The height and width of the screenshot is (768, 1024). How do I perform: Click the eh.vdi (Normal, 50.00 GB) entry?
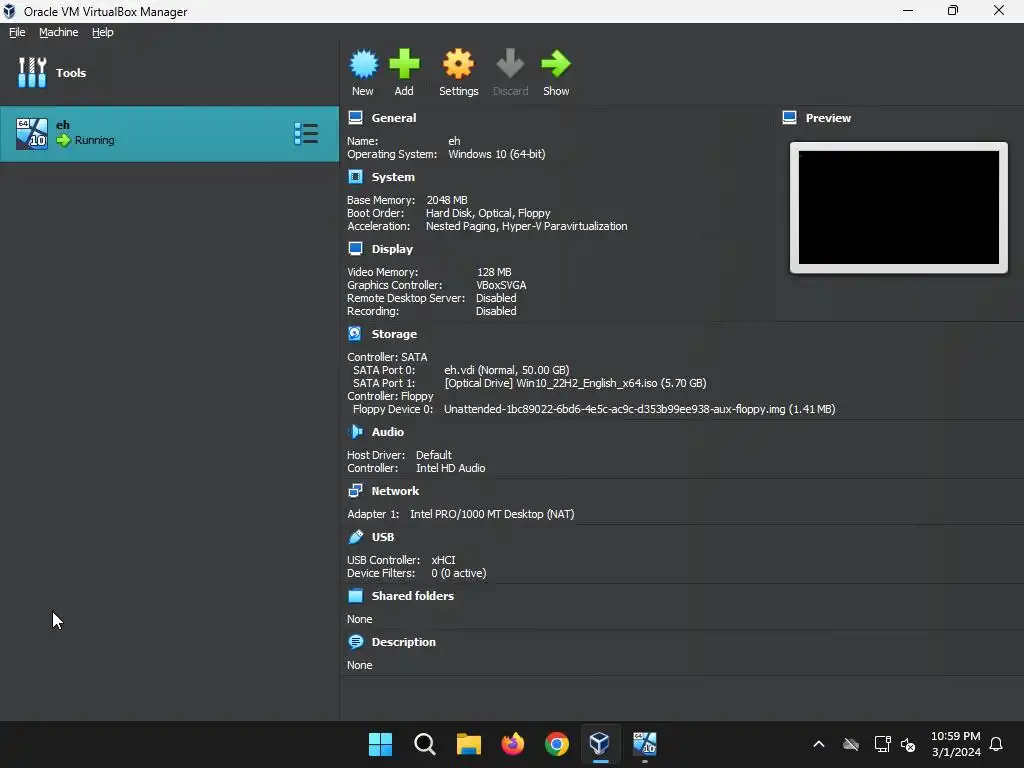(507, 370)
